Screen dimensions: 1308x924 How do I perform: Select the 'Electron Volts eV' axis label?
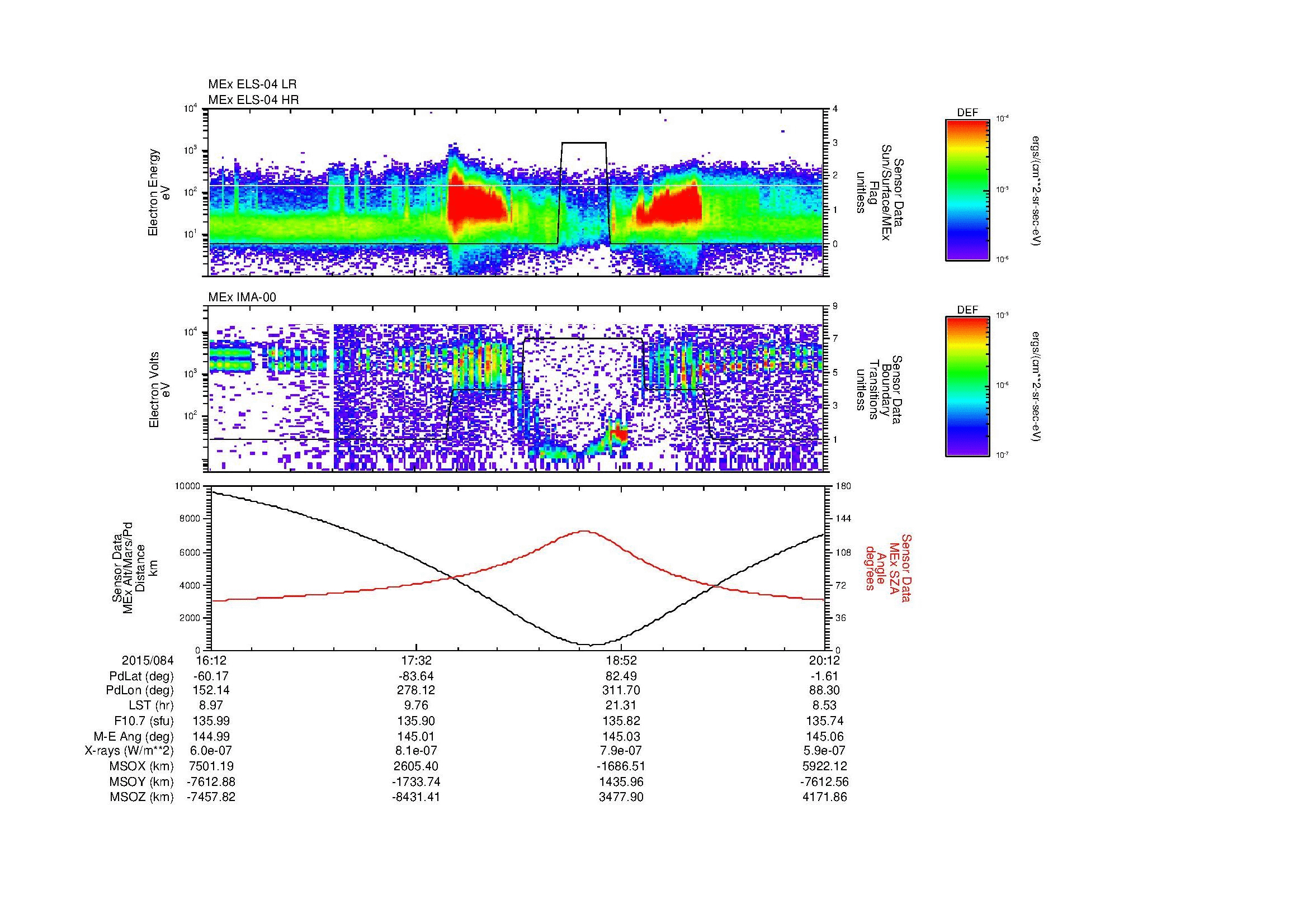pos(159,390)
